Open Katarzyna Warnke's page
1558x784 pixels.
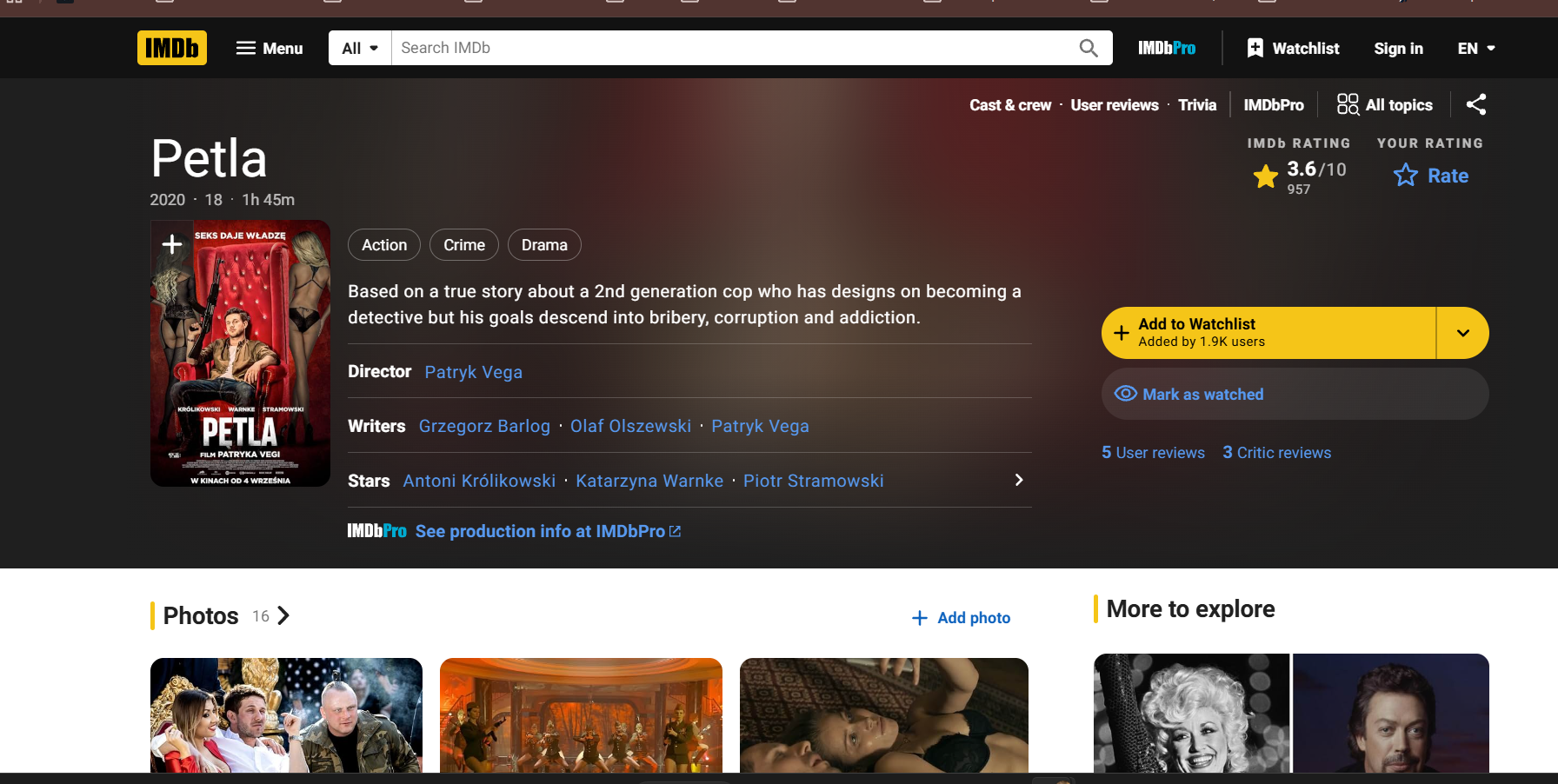(649, 481)
